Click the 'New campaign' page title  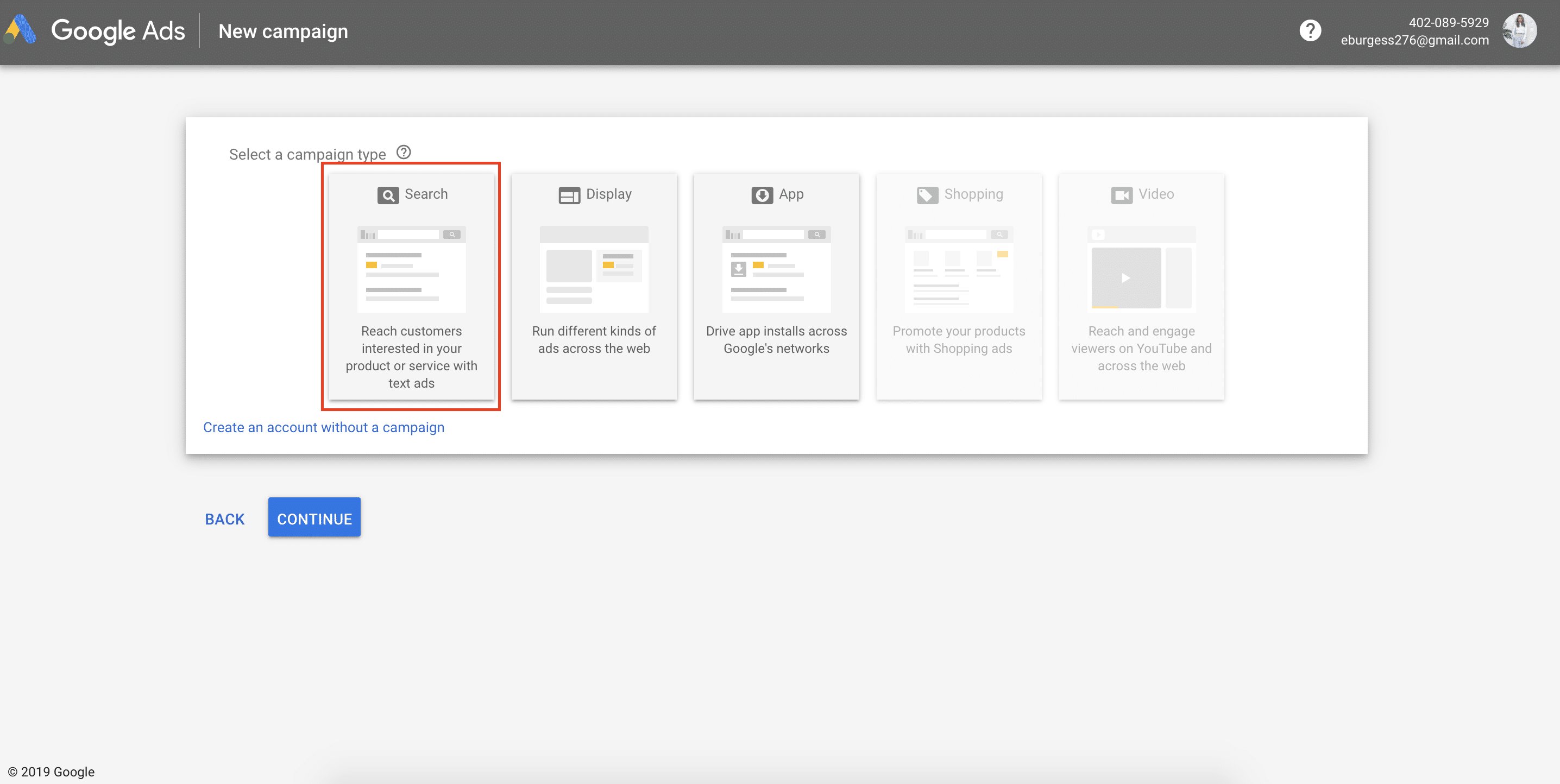click(x=283, y=31)
